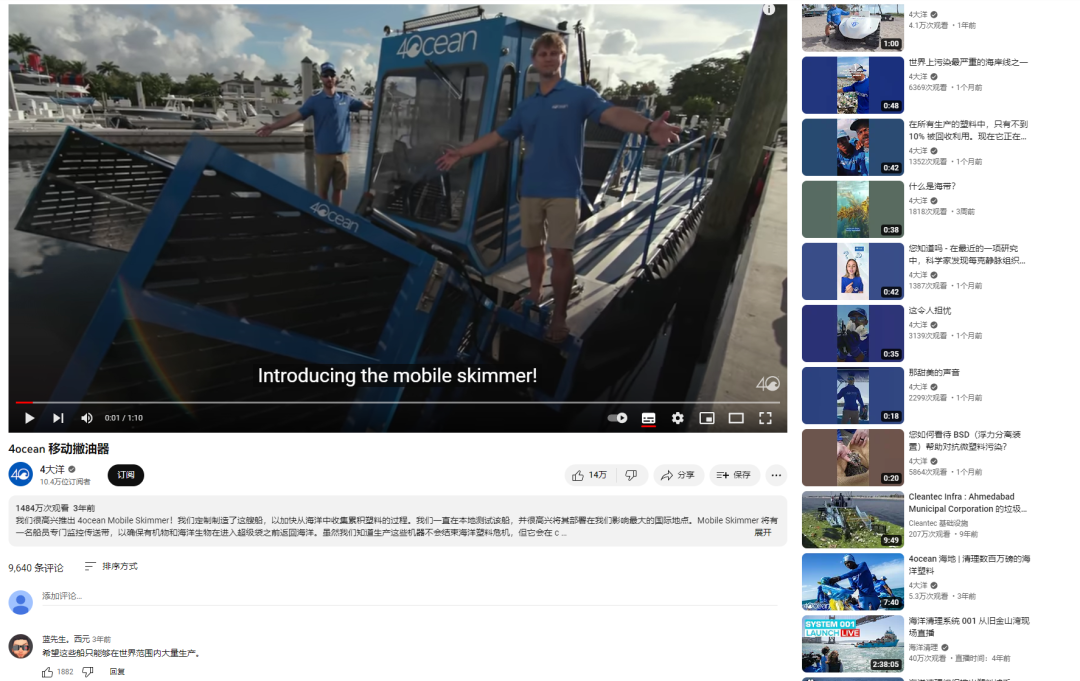Open the 排序方式 comment sort menu
This screenshot has height=681, width=1080.
point(111,567)
